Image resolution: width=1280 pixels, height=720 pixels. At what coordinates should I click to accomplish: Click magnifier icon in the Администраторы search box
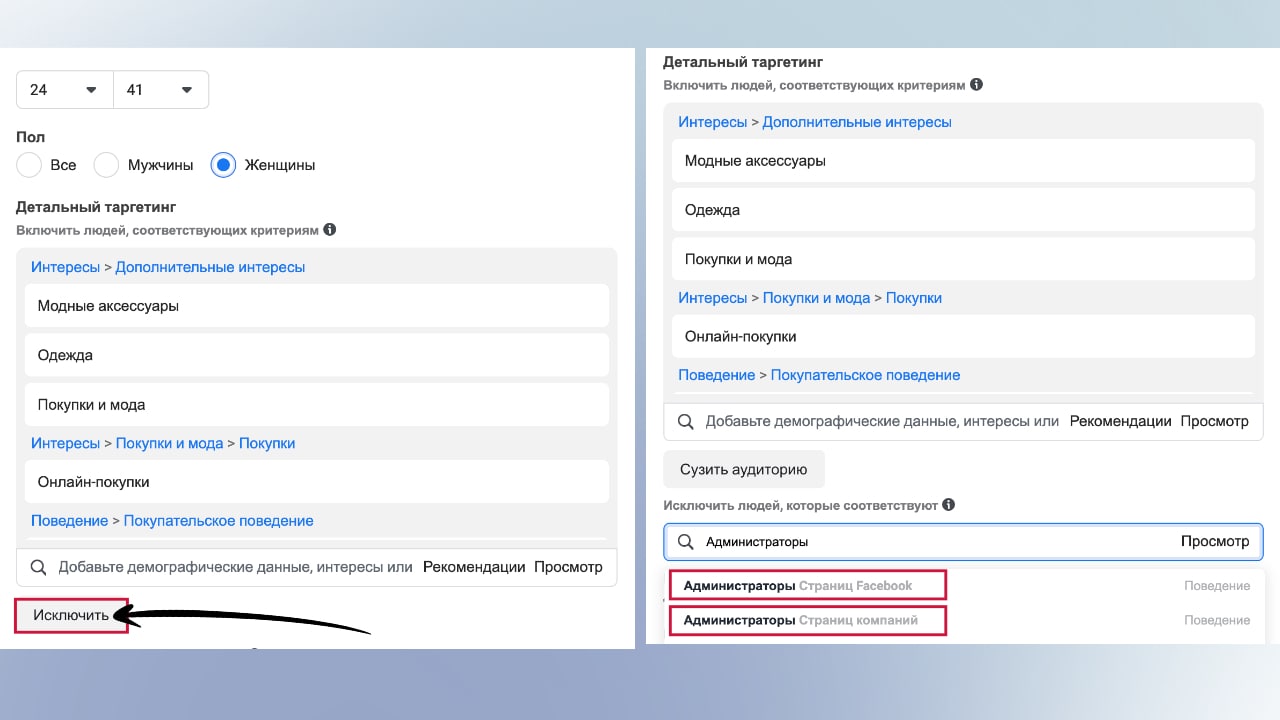pyautogui.click(x=686, y=541)
